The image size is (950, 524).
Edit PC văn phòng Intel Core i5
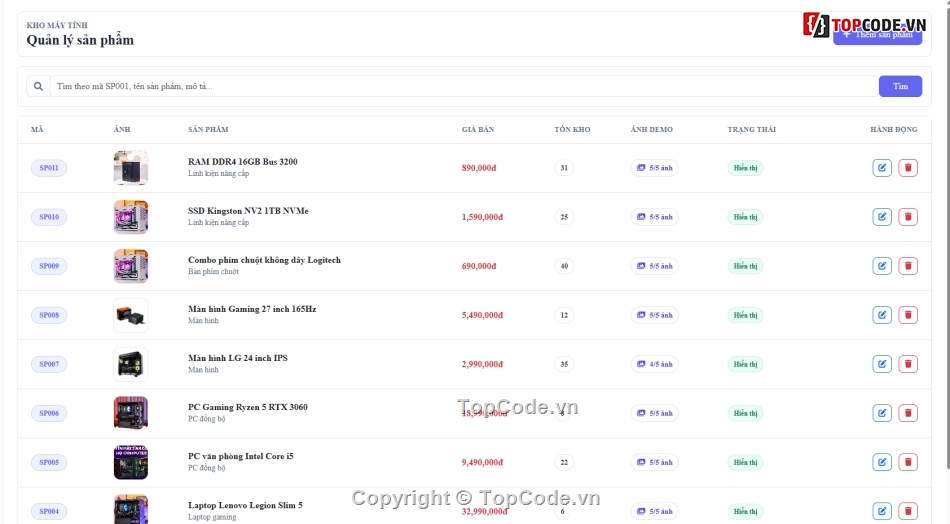[882, 462]
